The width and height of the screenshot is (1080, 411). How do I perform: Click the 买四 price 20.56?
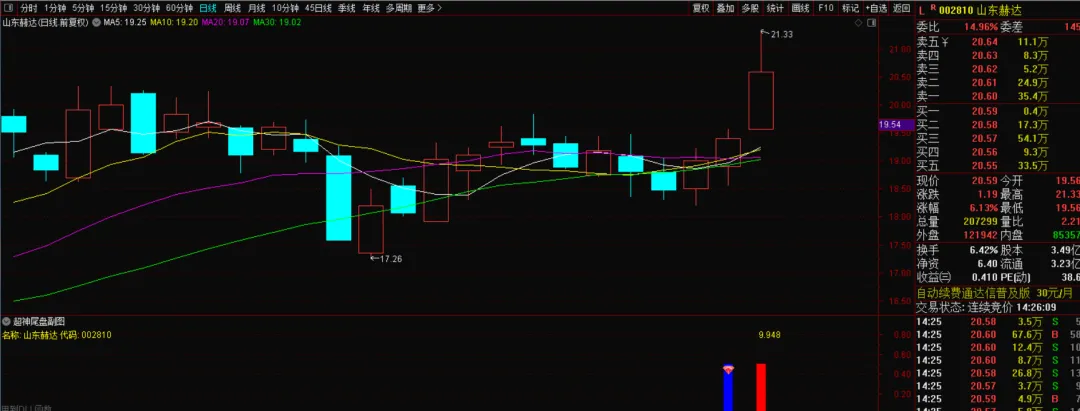pyautogui.click(x=984, y=151)
